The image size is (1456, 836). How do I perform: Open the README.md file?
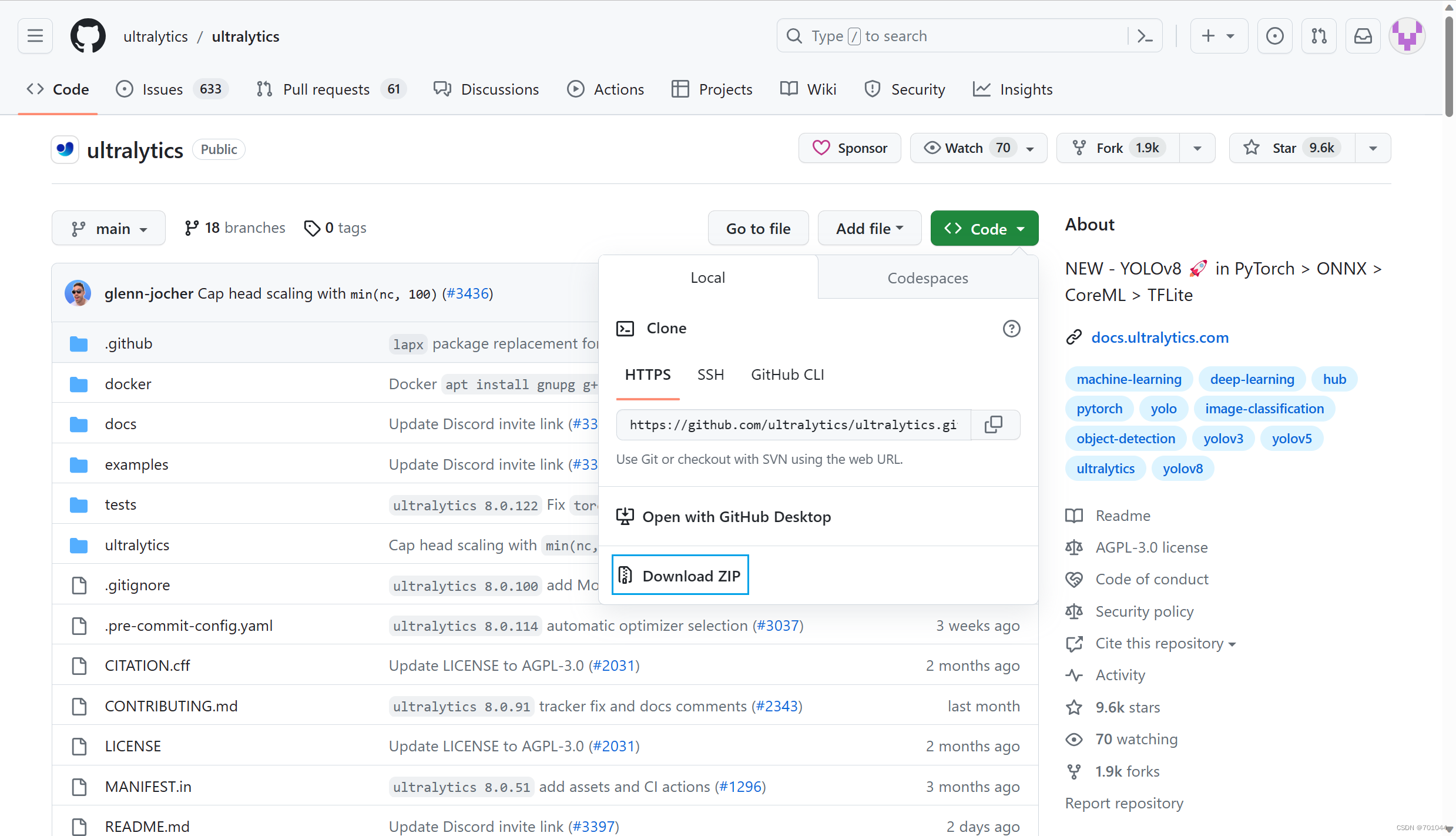tap(147, 826)
